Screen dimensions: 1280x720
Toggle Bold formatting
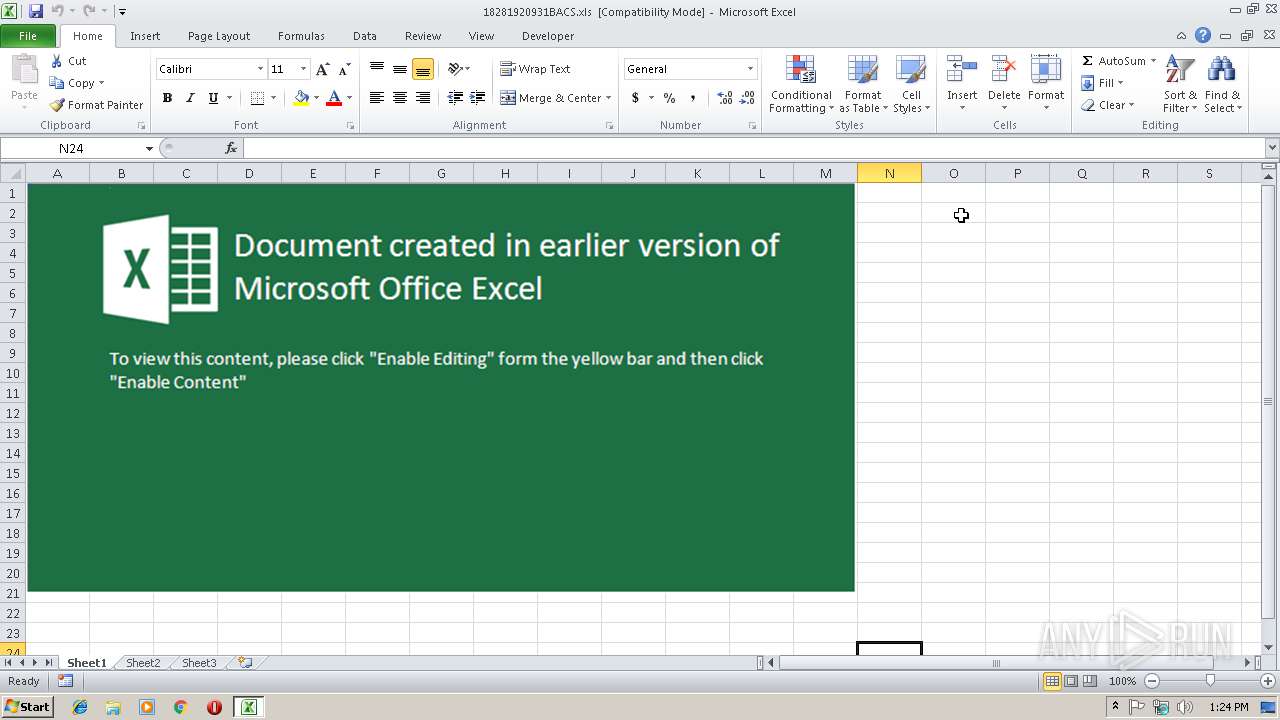pos(167,98)
